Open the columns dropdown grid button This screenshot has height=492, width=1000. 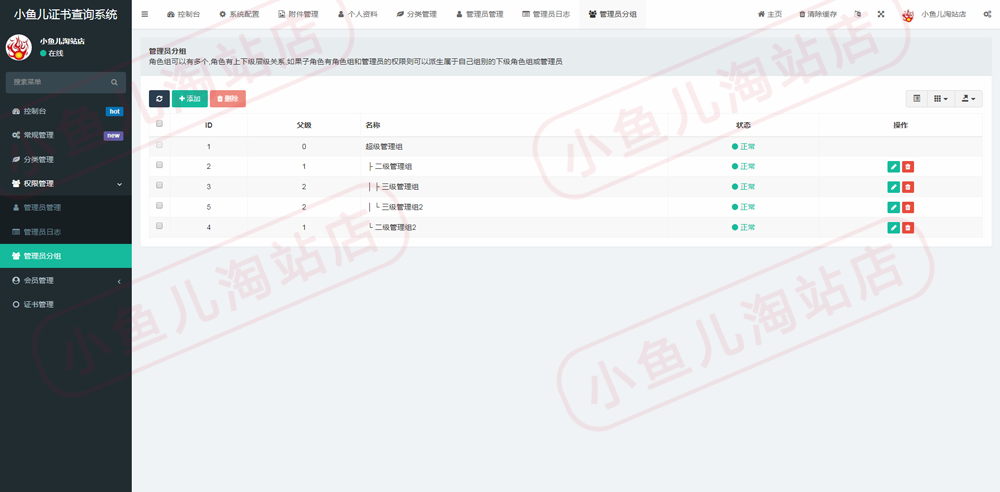[941, 98]
